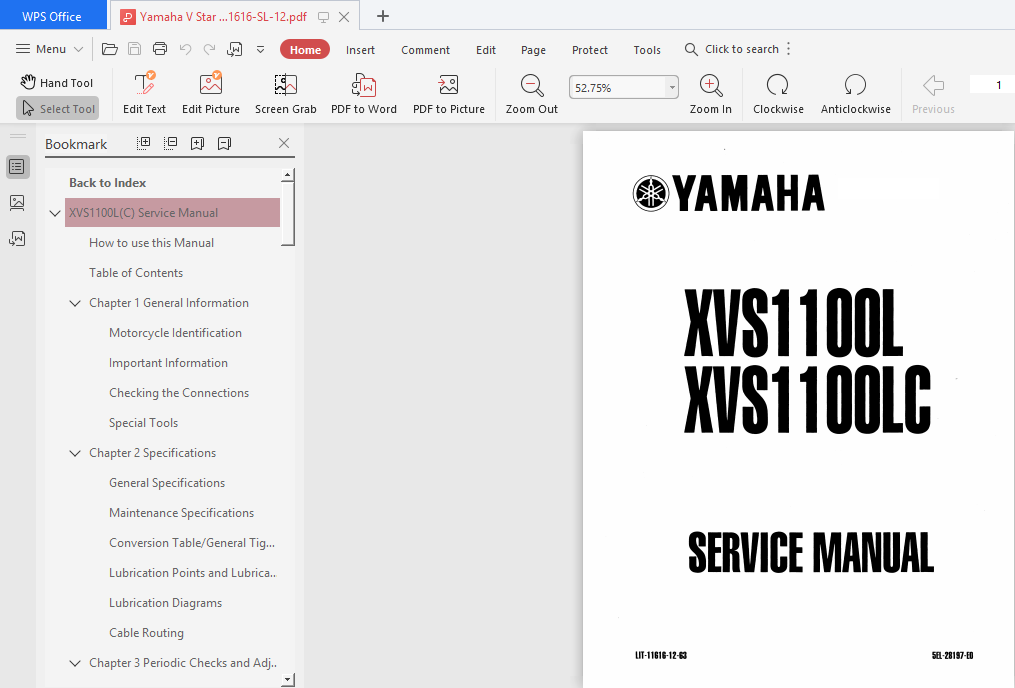Convert with PDF to Picture

(x=449, y=93)
